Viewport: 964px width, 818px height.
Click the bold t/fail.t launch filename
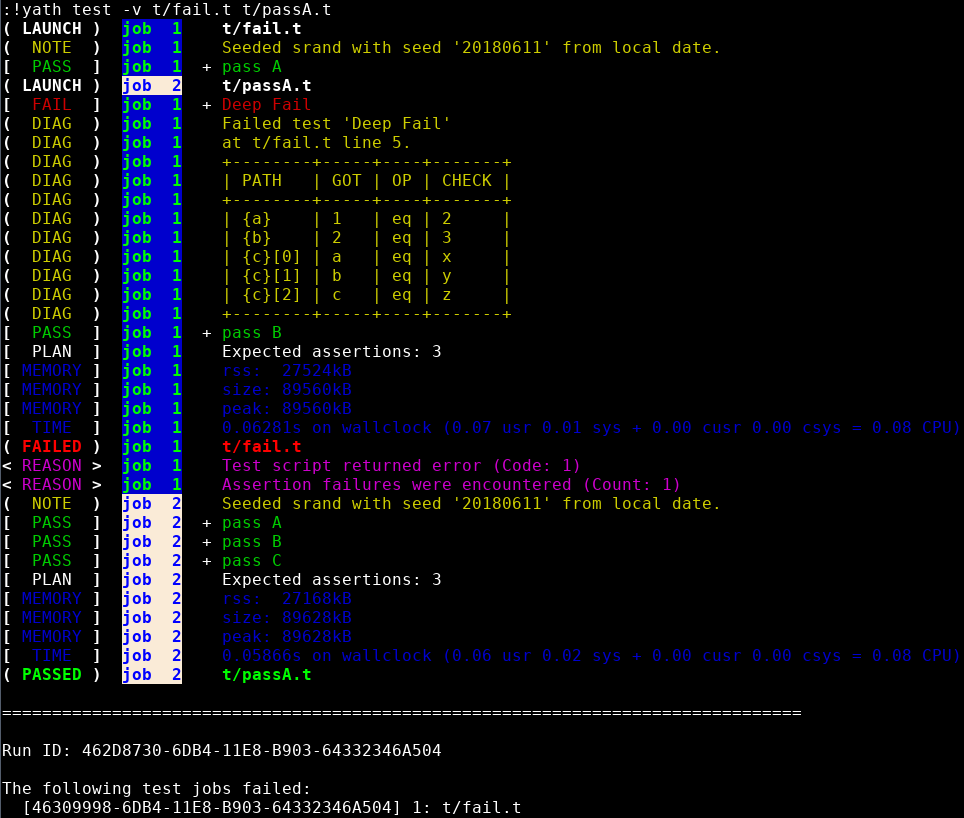click(x=261, y=29)
